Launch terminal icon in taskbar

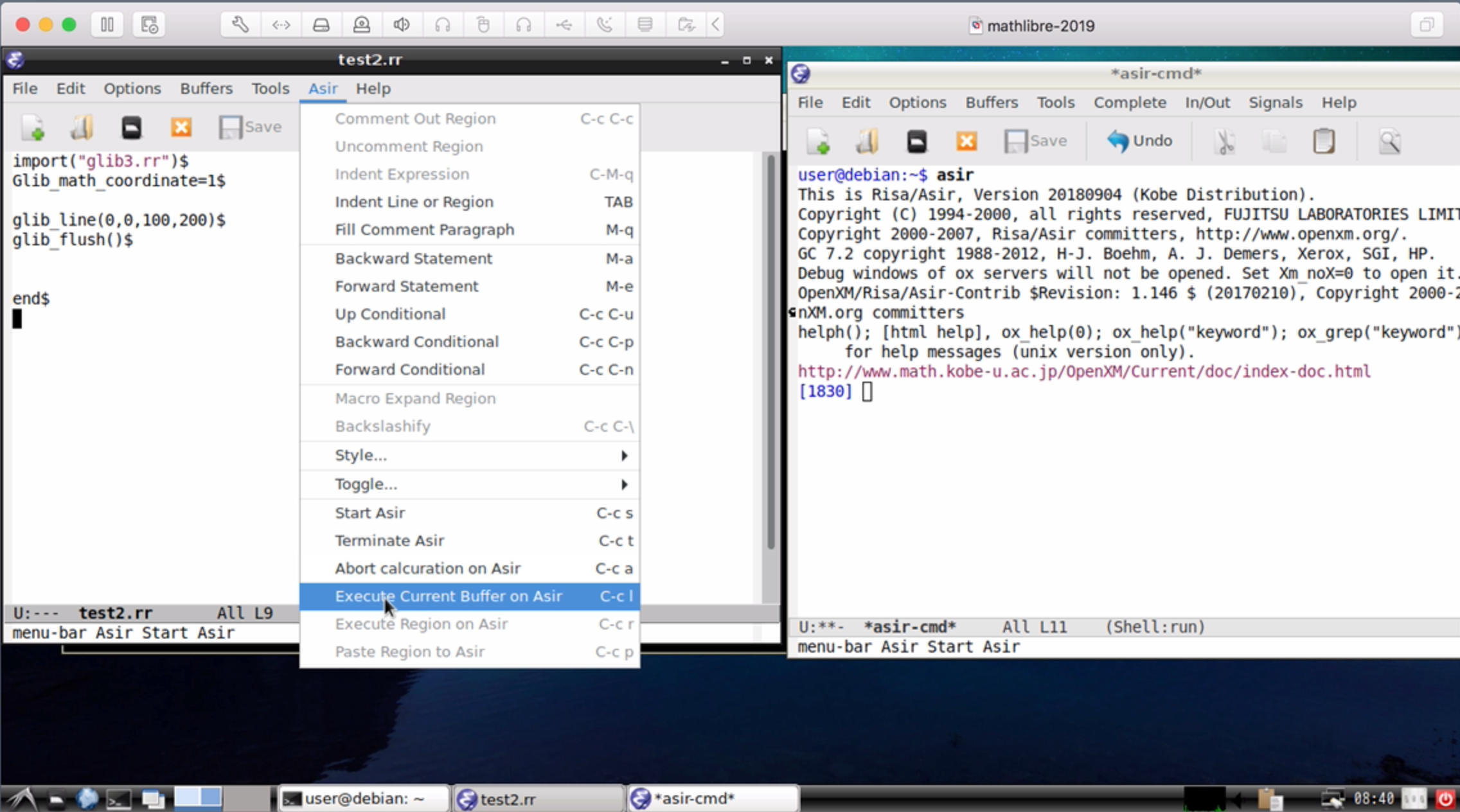point(119,799)
